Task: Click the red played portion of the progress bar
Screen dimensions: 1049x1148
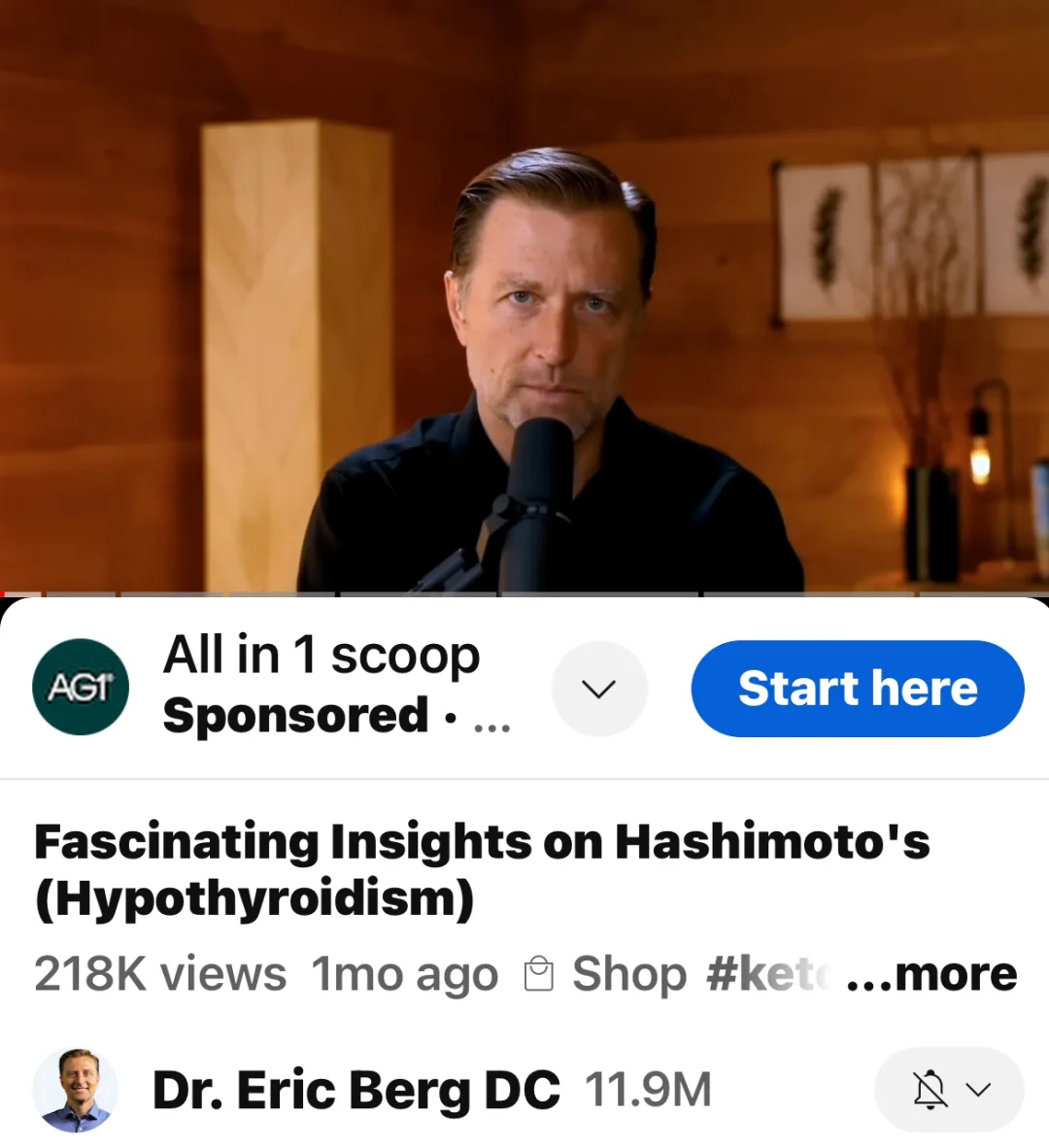Action: [3, 593]
